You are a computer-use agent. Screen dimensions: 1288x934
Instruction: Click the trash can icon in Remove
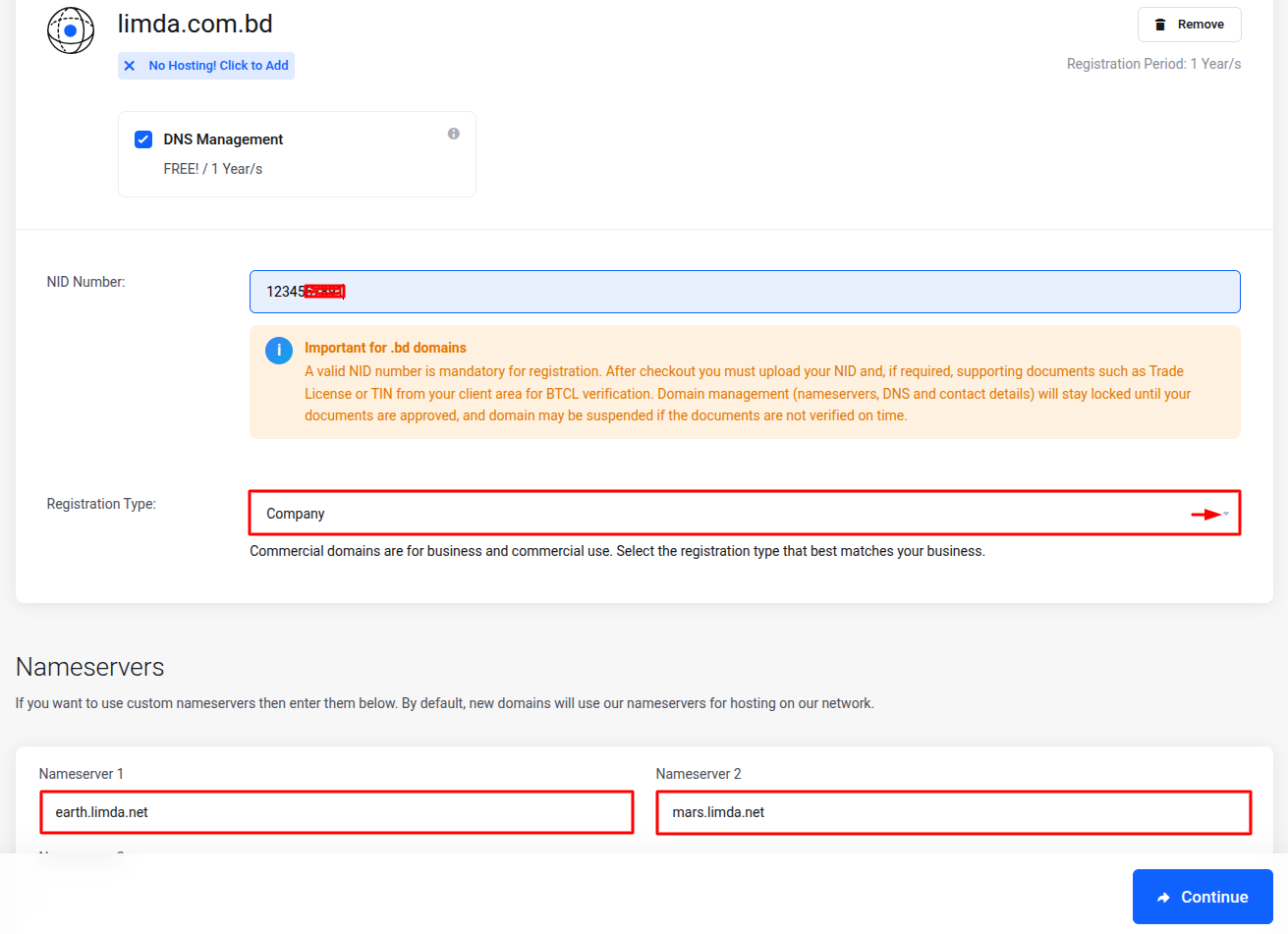pyautogui.click(x=1160, y=25)
